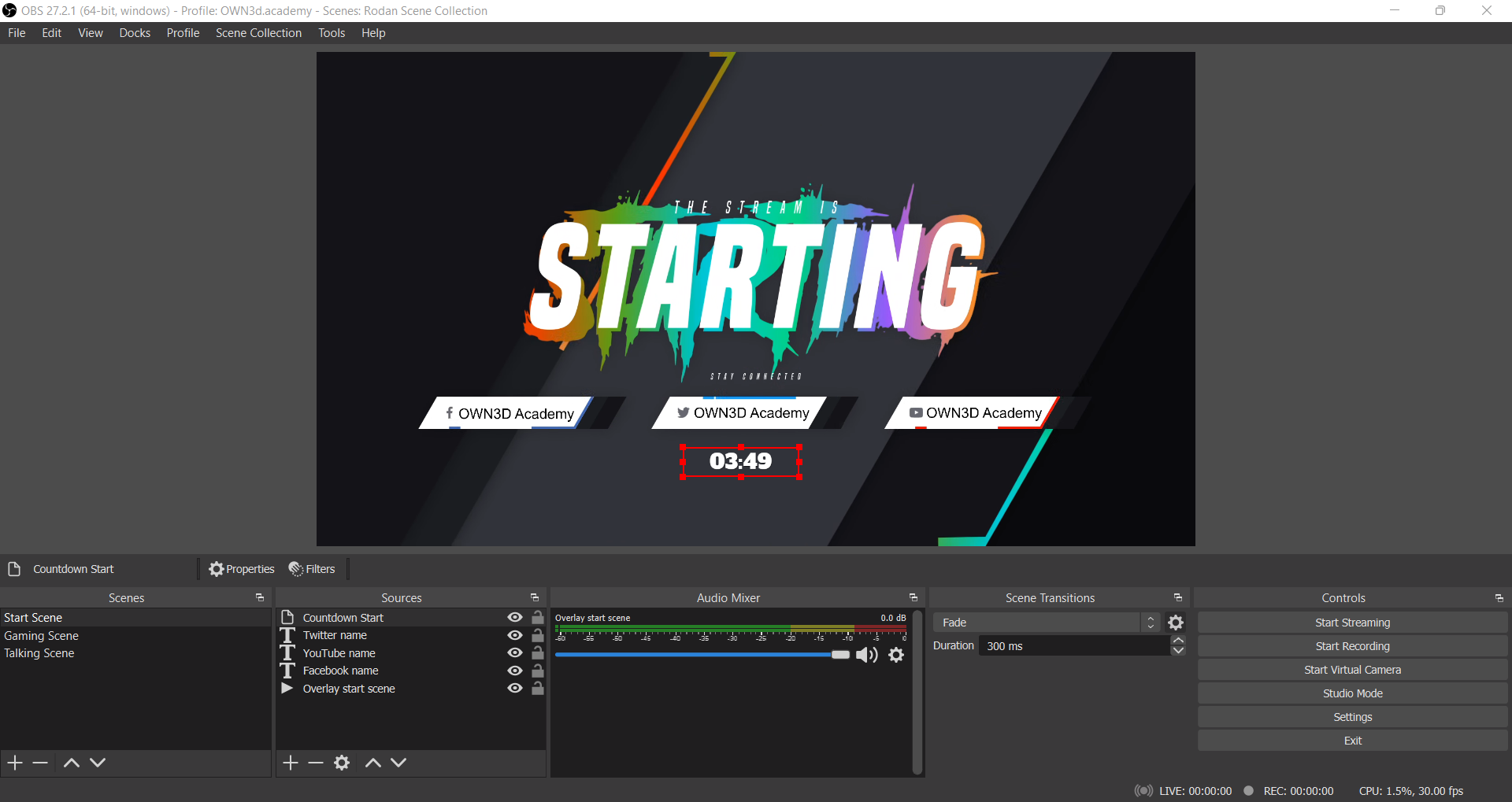Increase the transition duration value
This screenshot has width=1512, height=802.
[1178, 641]
